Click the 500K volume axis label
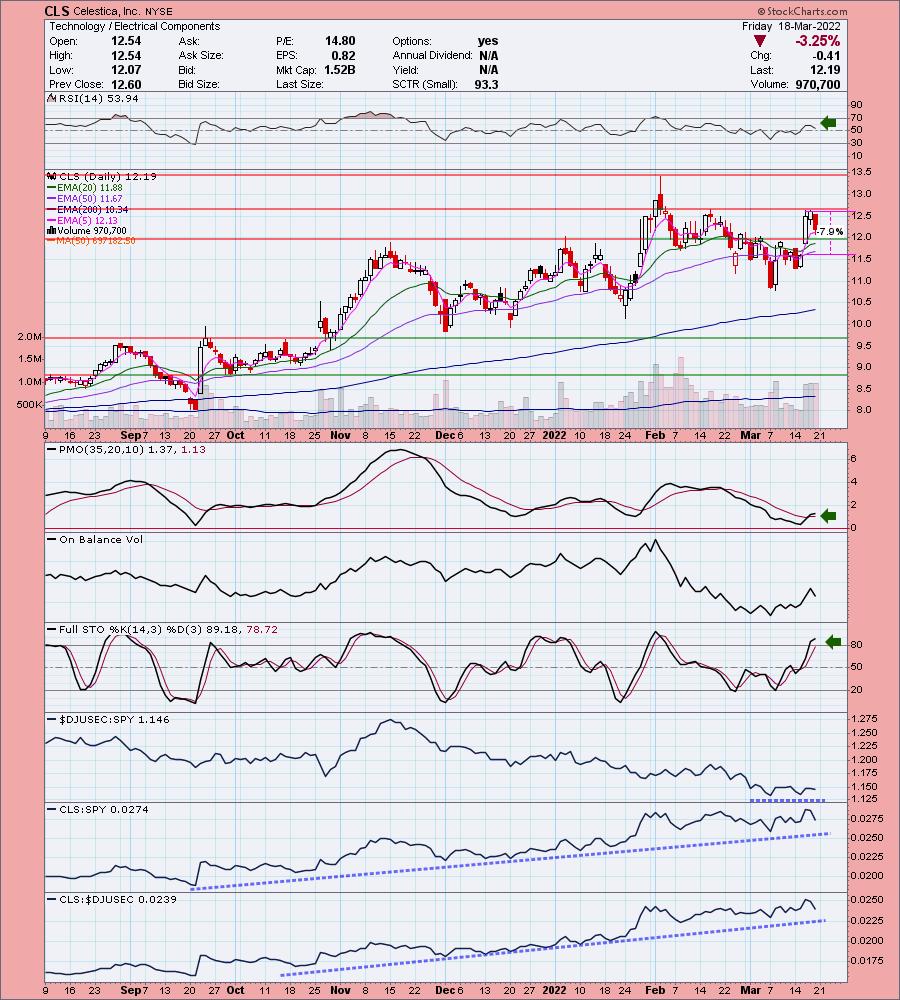Screen dimensions: 900x1000 [29, 404]
